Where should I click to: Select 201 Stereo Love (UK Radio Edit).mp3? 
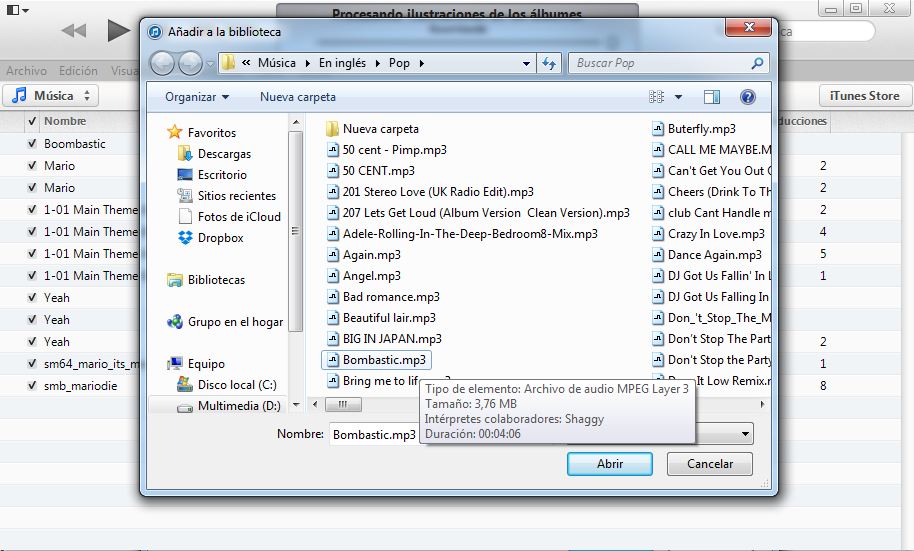[x=438, y=192]
